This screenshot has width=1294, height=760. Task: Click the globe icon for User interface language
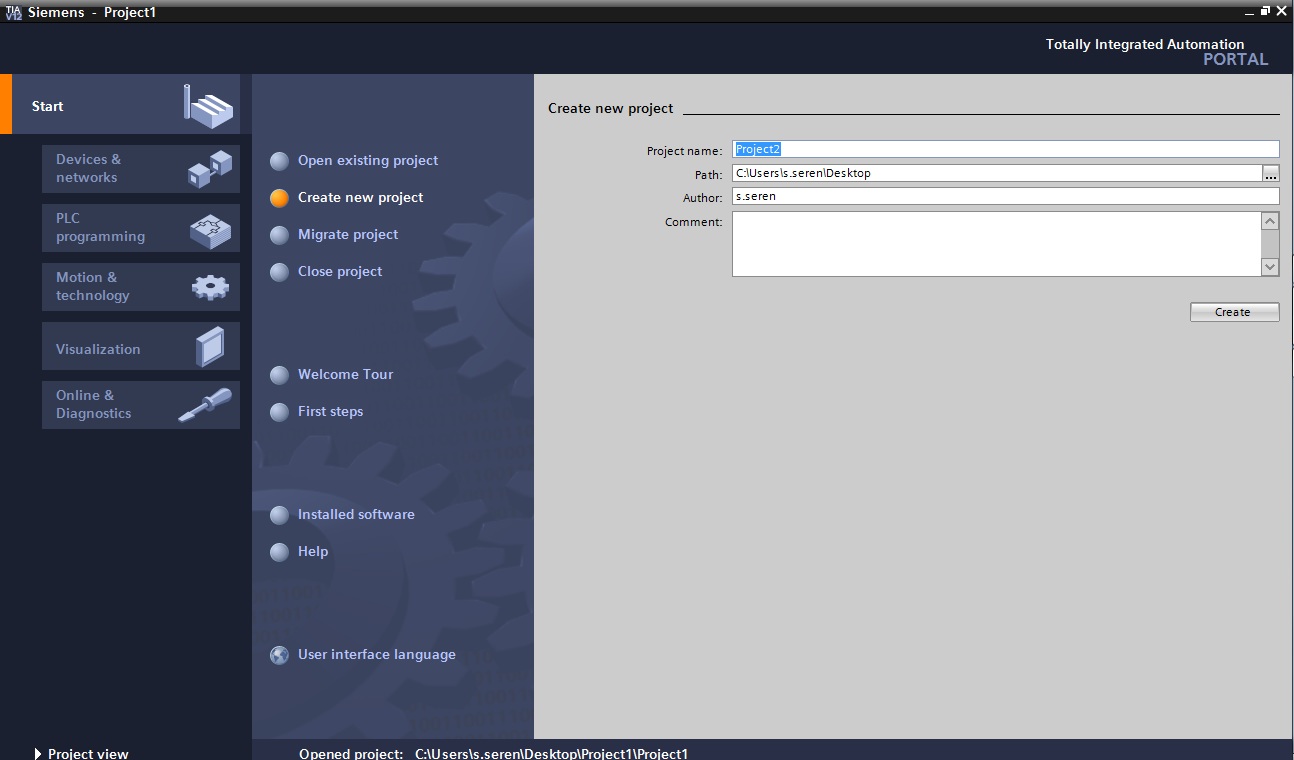pyautogui.click(x=280, y=655)
